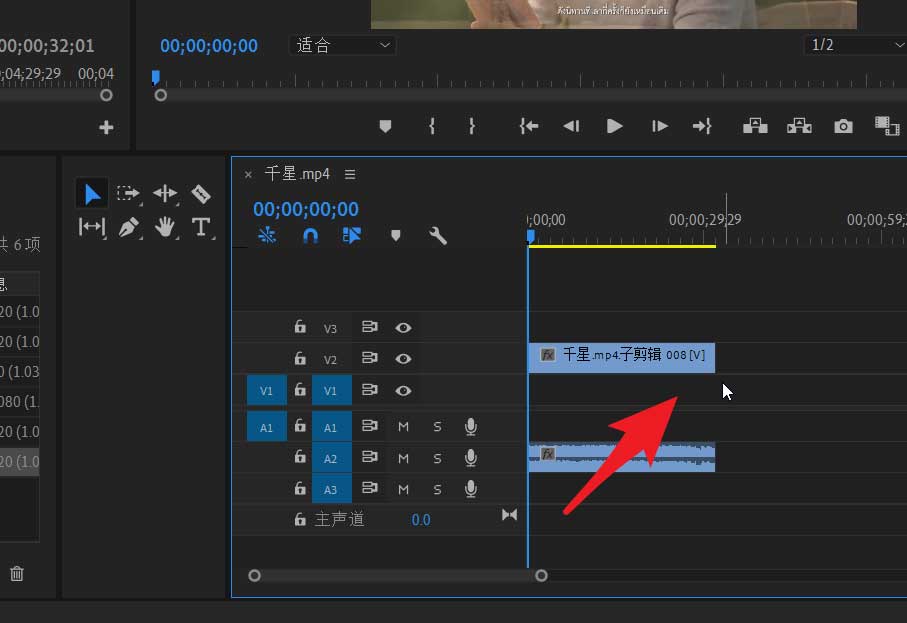Open timeline display settings wrench
This screenshot has width=907, height=623.
(x=437, y=236)
